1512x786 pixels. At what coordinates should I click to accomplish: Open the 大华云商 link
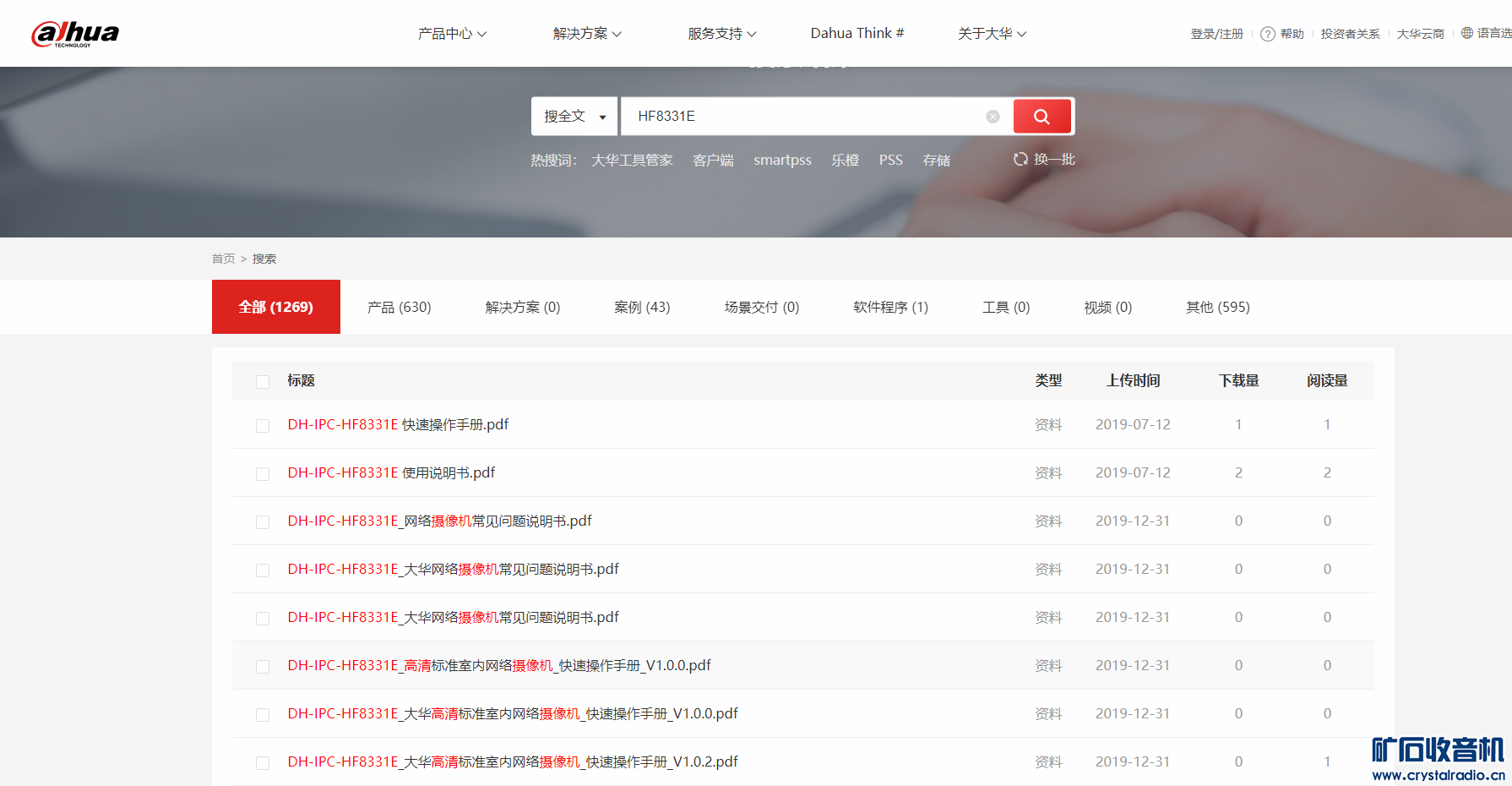click(1421, 34)
